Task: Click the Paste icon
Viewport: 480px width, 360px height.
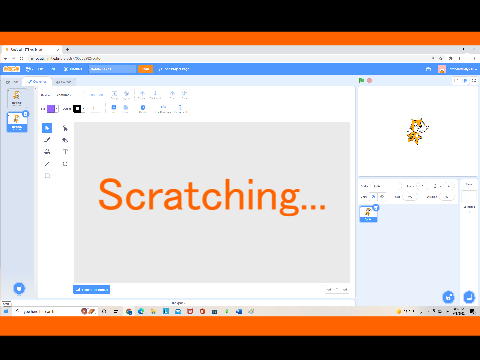Action: [x=126, y=109]
